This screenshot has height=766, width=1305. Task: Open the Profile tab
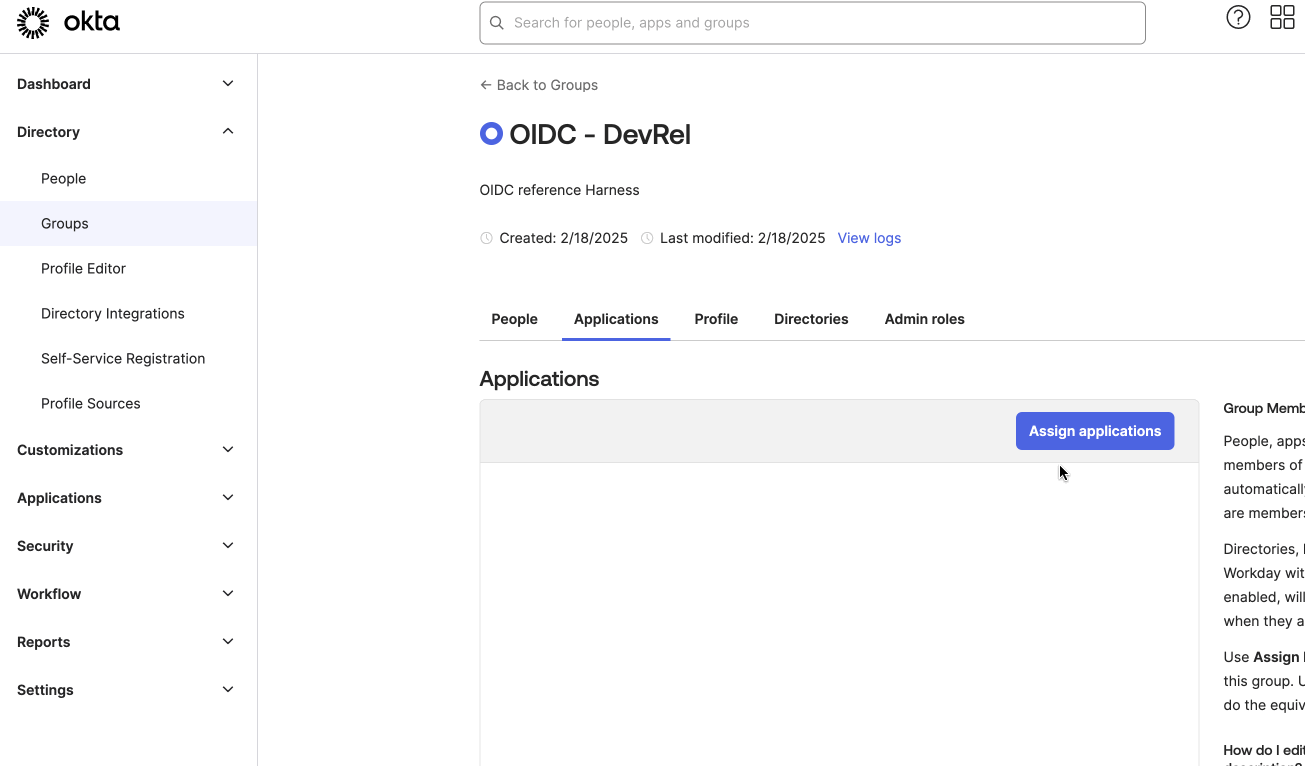716,319
